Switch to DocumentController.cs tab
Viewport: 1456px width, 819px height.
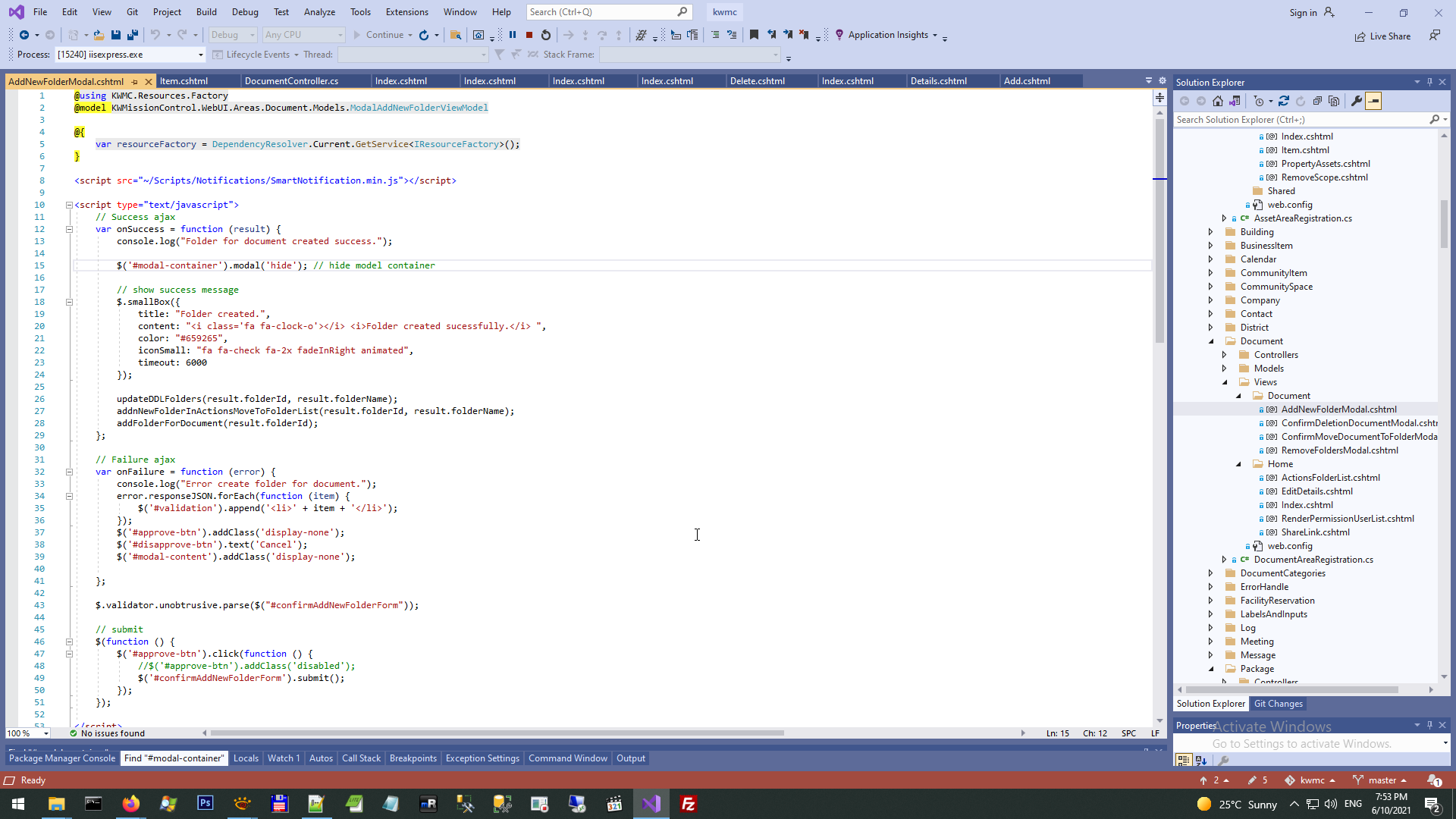(291, 81)
